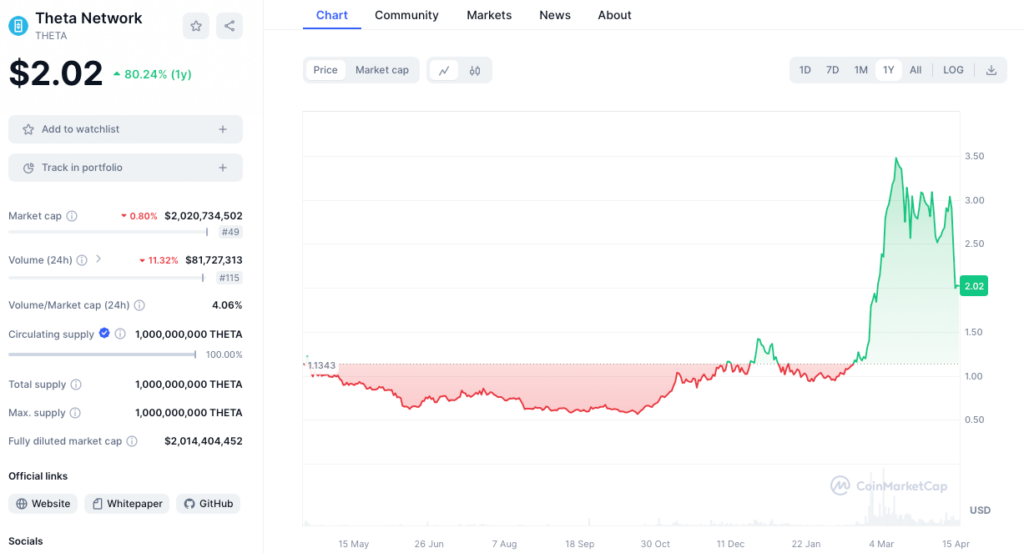This screenshot has height=553, width=1024.
Task: Click the plus icon on Track in portfolio
Action: tap(223, 168)
